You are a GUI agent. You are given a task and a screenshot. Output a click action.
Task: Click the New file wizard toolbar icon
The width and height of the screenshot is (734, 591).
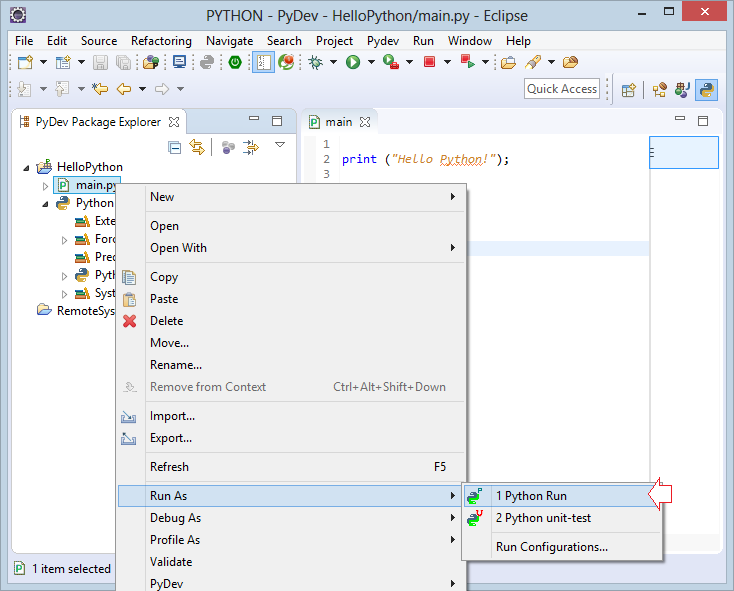point(25,62)
